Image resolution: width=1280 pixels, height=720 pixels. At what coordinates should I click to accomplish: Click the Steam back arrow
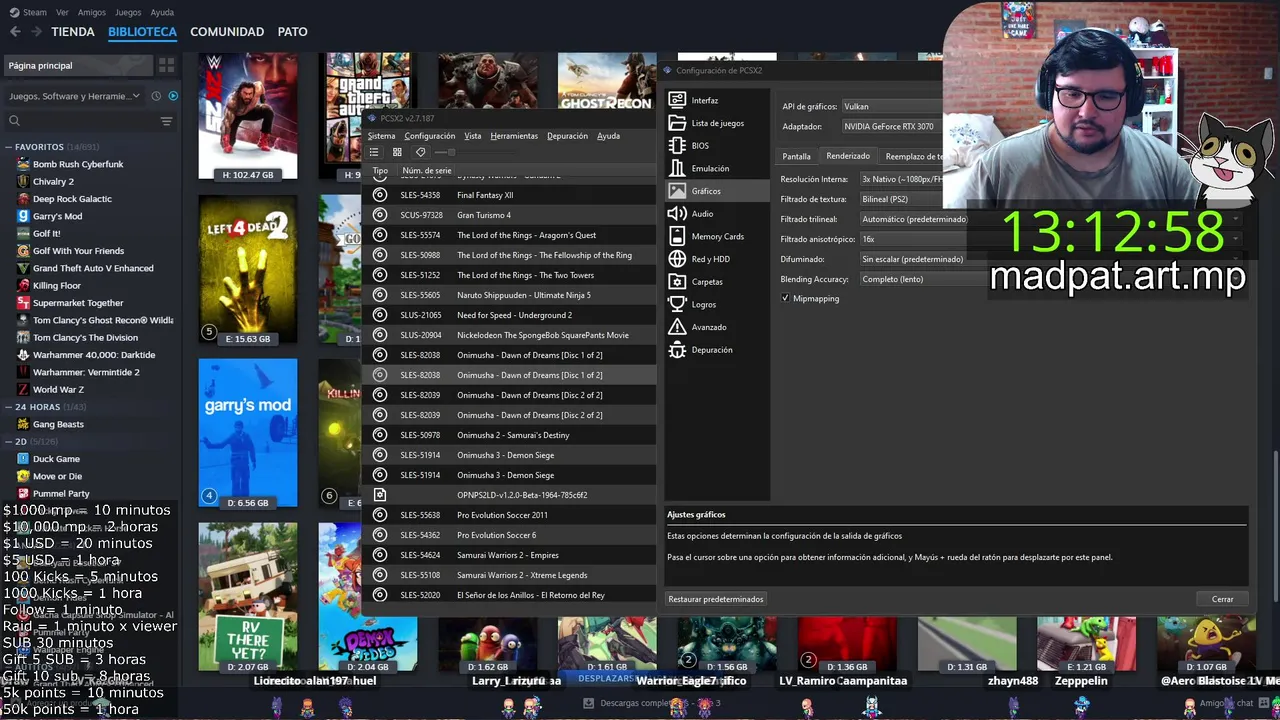pyautogui.click(x=15, y=31)
